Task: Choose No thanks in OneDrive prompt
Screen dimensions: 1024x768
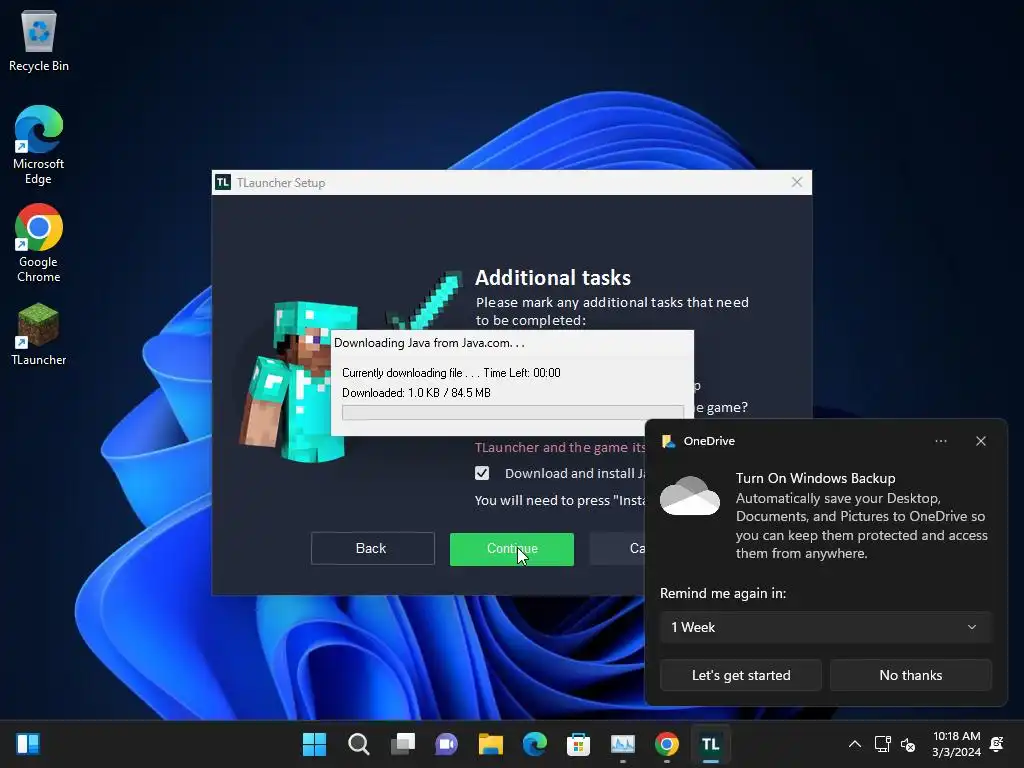Action: [x=910, y=675]
